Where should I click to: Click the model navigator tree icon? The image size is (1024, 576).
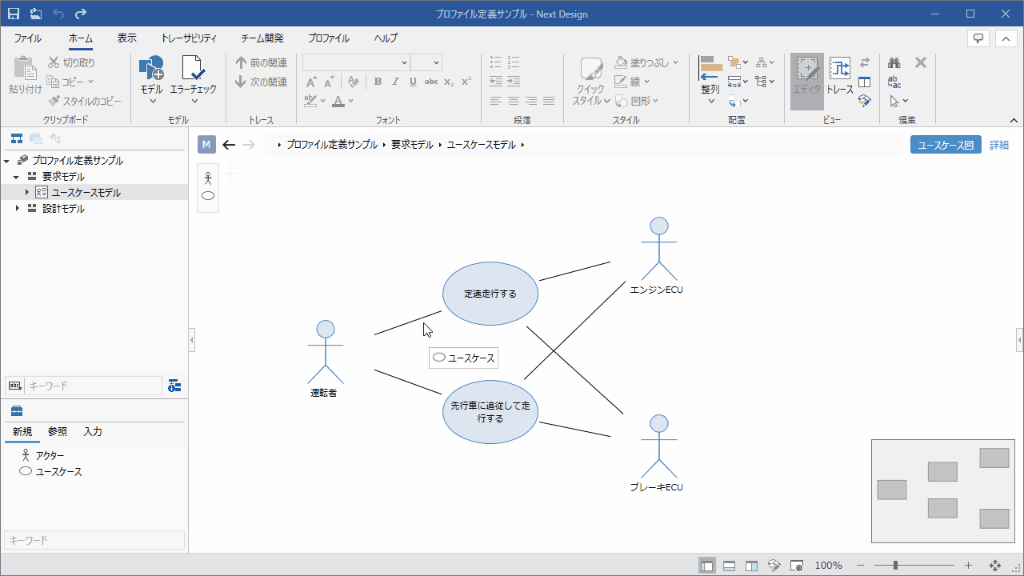[16, 138]
